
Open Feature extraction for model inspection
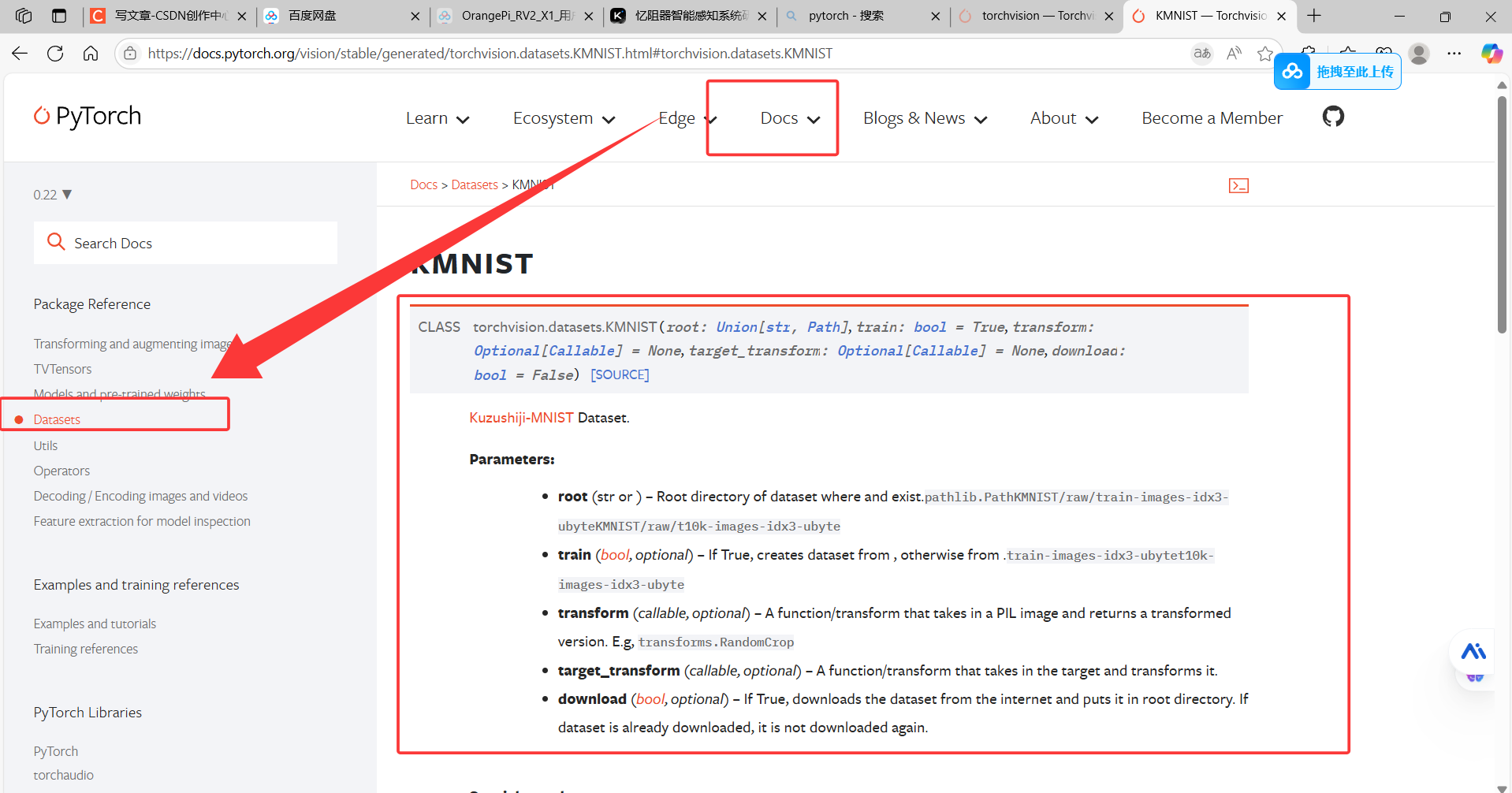[x=142, y=521]
